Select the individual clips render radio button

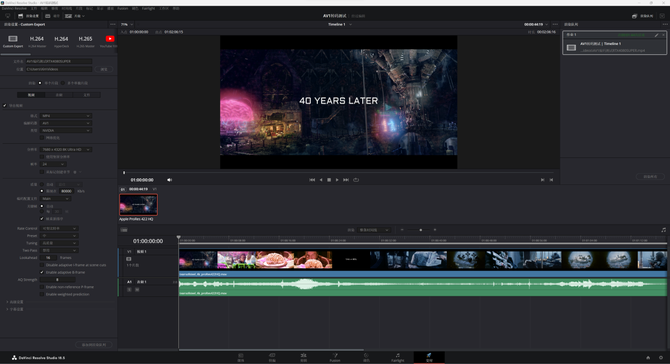pyautogui.click(x=63, y=83)
